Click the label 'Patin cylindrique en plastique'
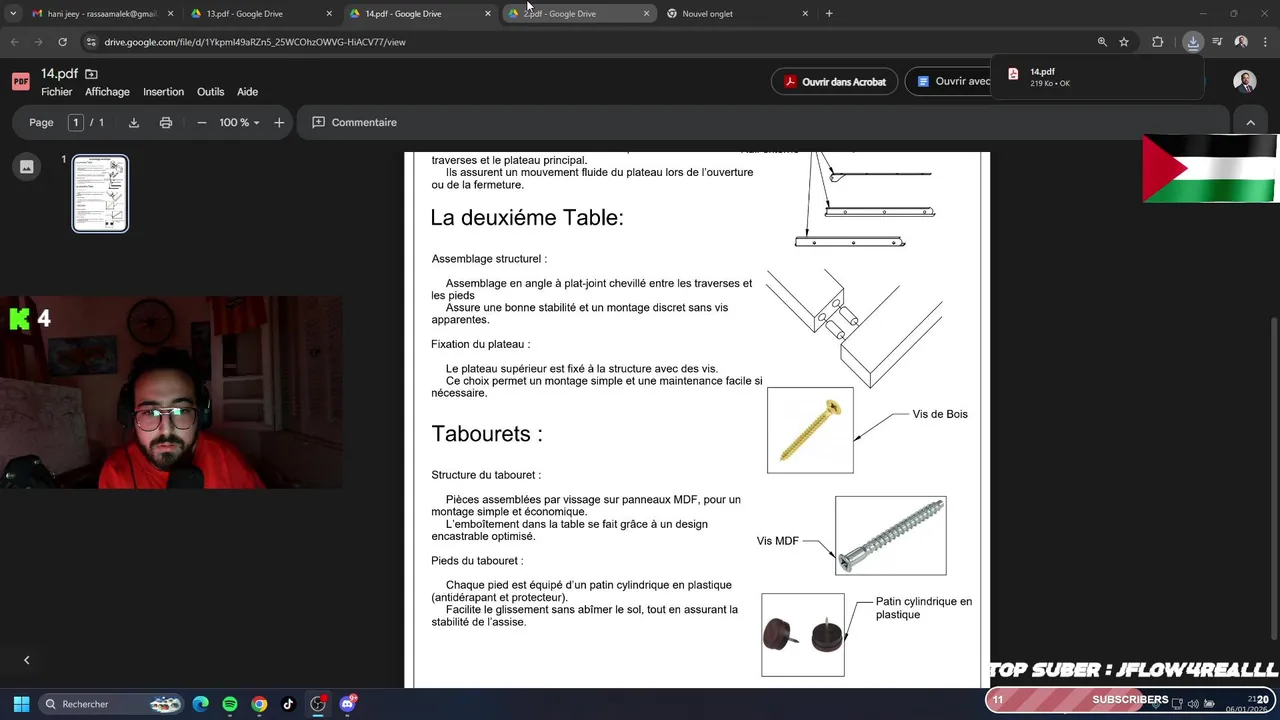Viewport: 1280px width, 720px height. pyautogui.click(x=924, y=608)
